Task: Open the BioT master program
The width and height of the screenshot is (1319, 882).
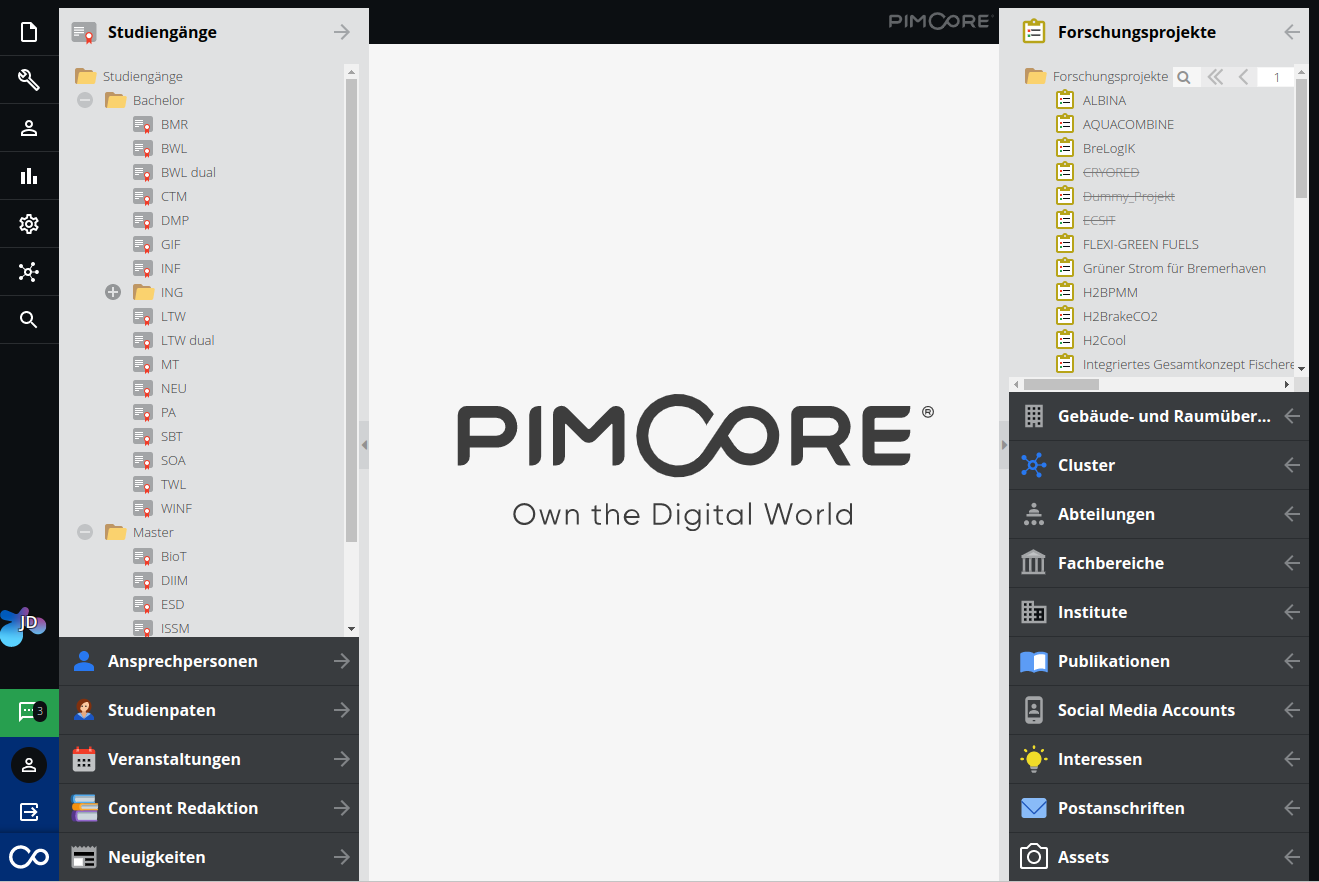Action: click(x=174, y=556)
